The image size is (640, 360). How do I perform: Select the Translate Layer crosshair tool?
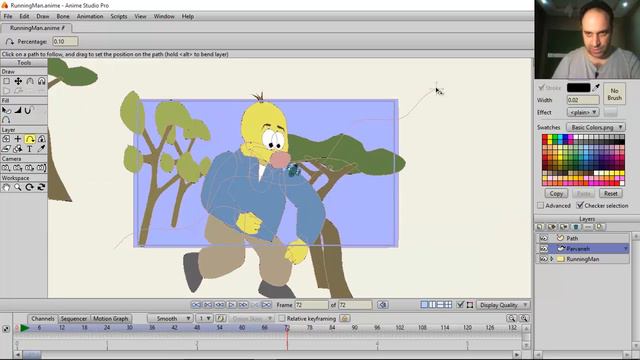pos(18,139)
